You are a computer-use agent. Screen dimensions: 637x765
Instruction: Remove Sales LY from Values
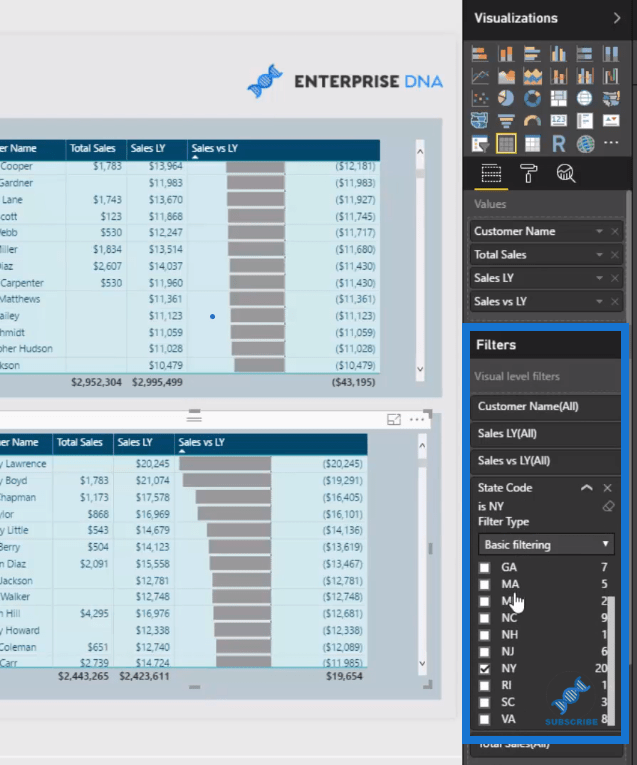(615, 278)
